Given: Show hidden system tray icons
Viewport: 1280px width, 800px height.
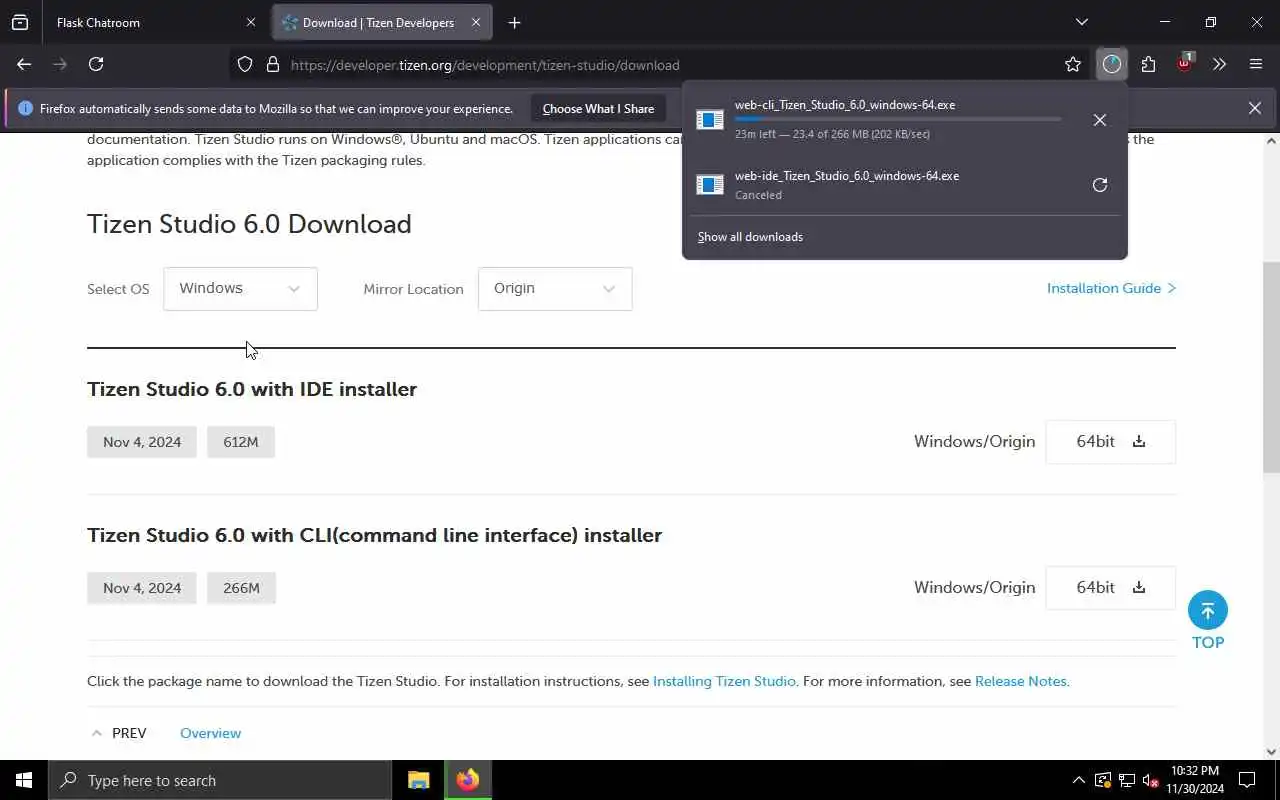Looking at the screenshot, I should pos(1078,780).
